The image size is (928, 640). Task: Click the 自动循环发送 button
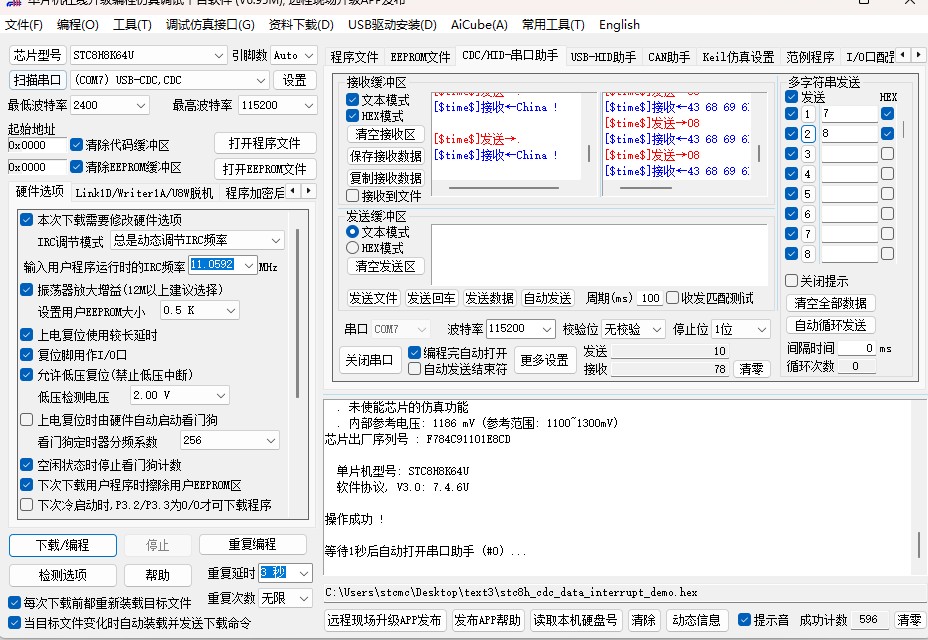[830, 325]
